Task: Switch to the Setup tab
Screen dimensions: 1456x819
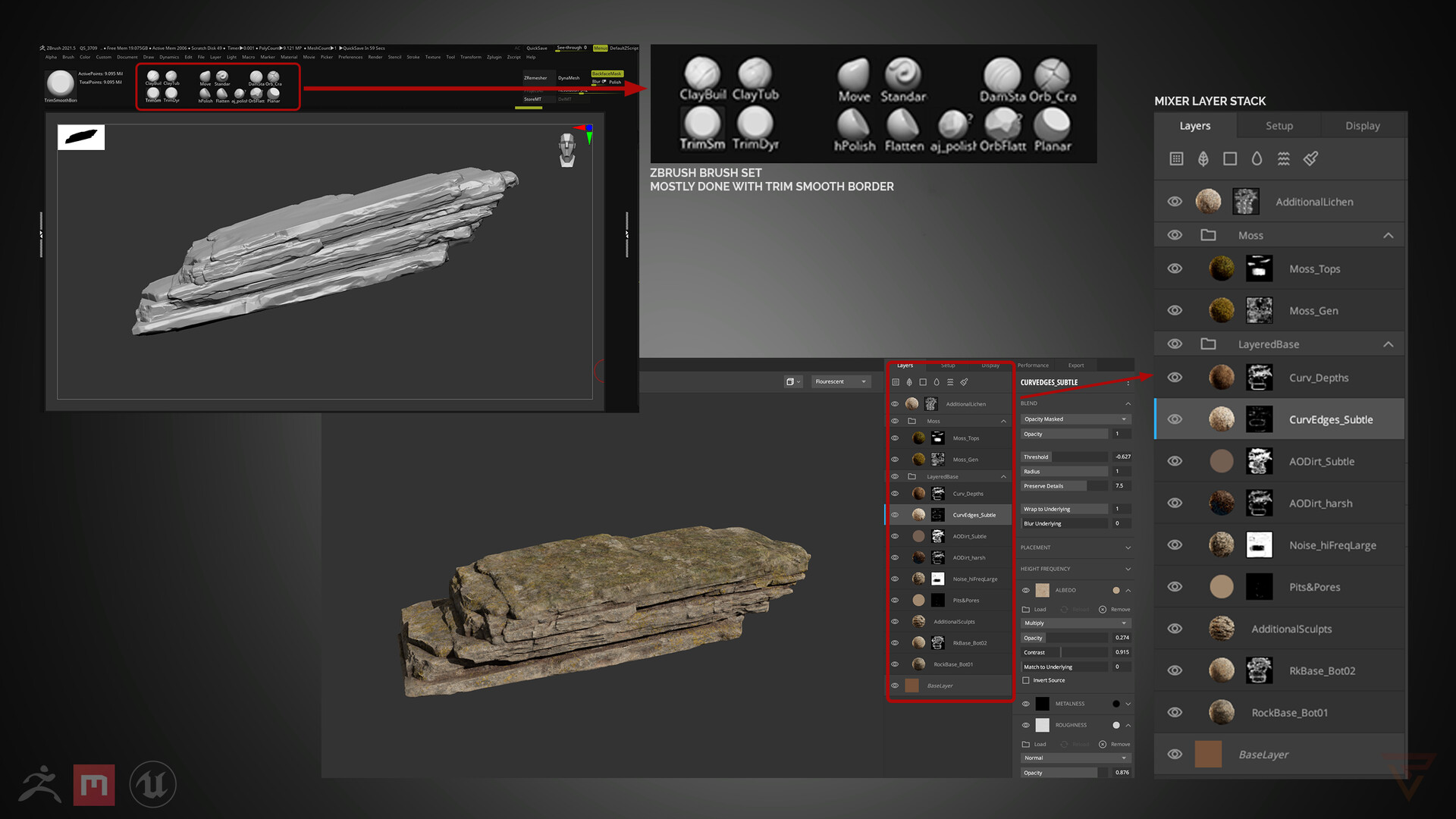Action: [x=1278, y=125]
